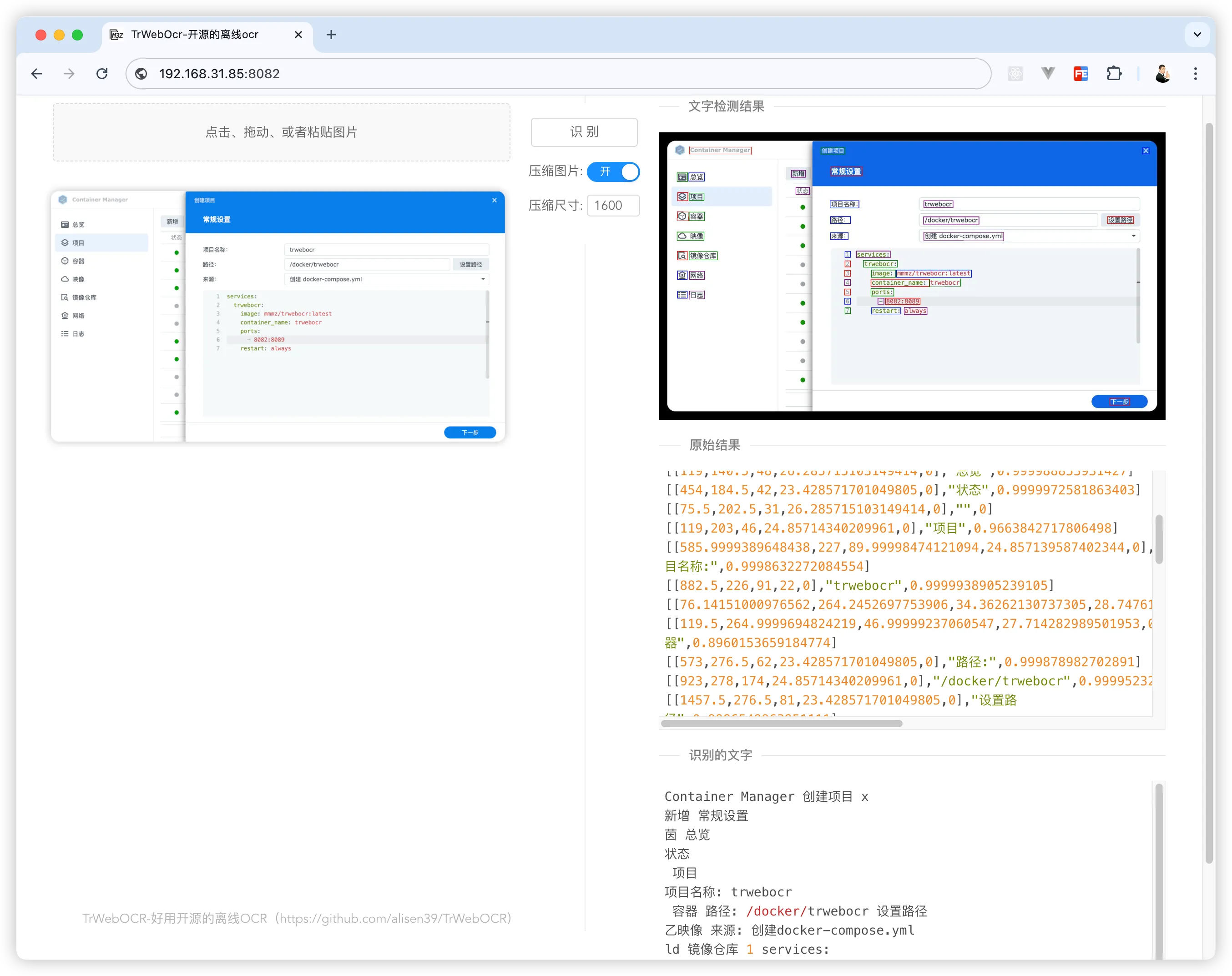1232x976 pixels.
Task: Click recognized line "项目名称: trwebocr"
Action: 728,892
